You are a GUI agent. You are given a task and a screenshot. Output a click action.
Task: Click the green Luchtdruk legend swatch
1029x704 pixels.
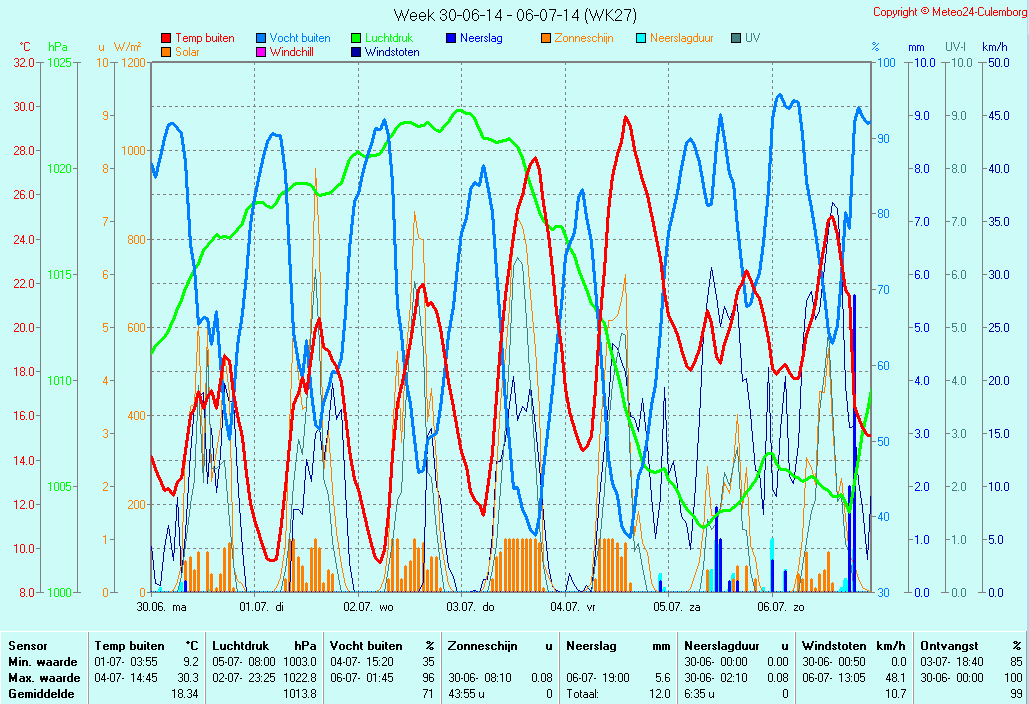tap(356, 38)
